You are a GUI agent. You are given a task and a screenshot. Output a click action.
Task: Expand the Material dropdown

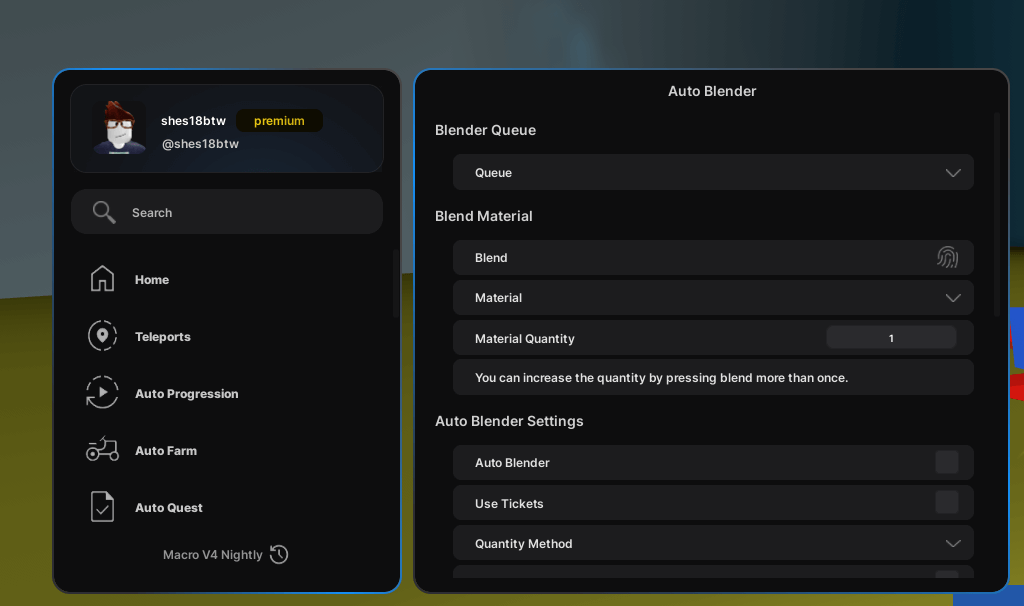click(713, 298)
